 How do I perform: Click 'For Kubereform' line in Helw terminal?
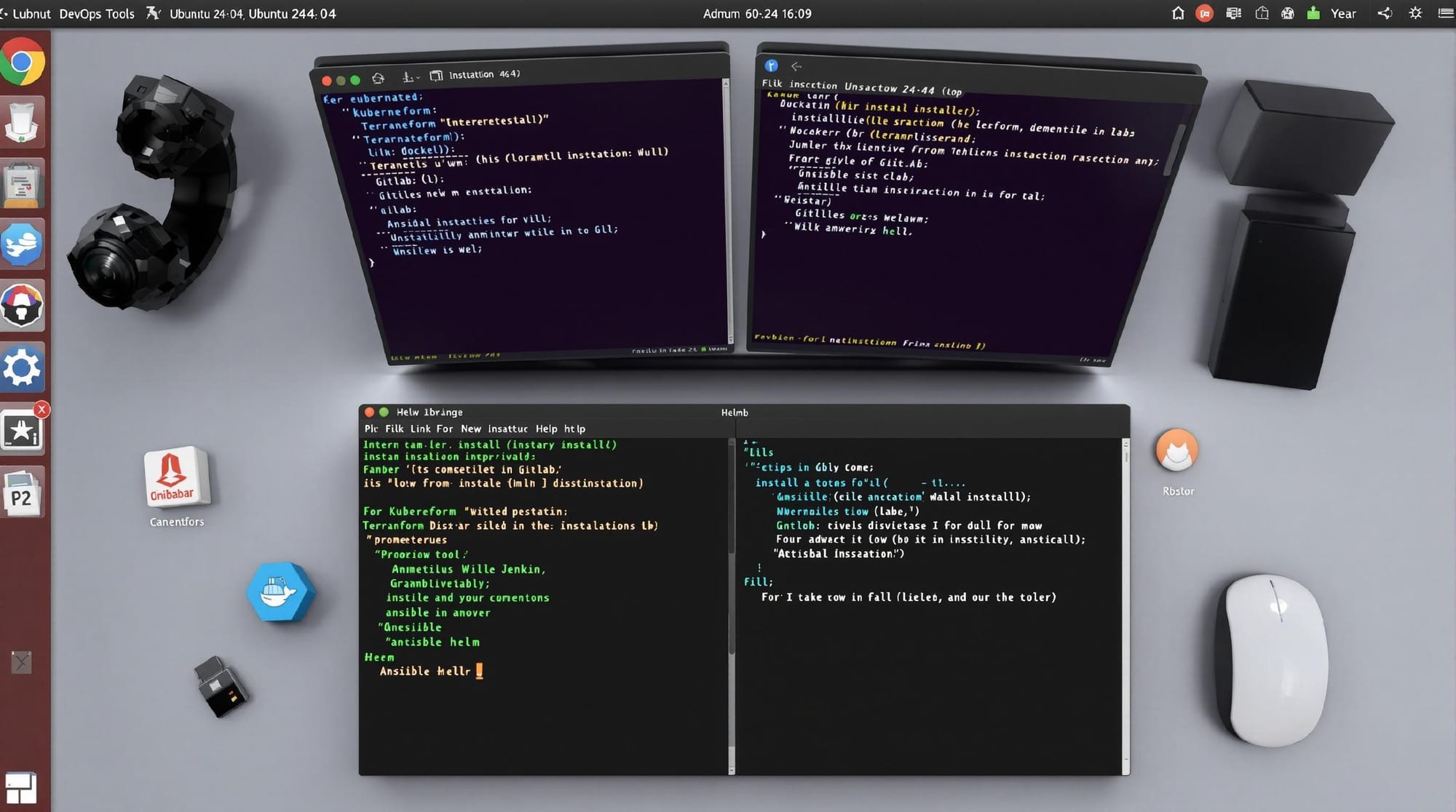[x=465, y=511]
